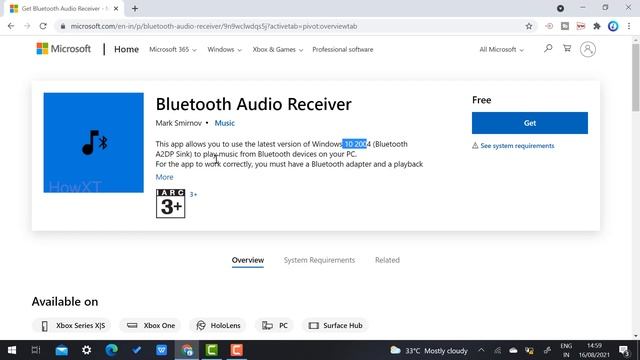Open the Chrome three-dot menu
Screen dimensions: 640x360
point(629,26)
